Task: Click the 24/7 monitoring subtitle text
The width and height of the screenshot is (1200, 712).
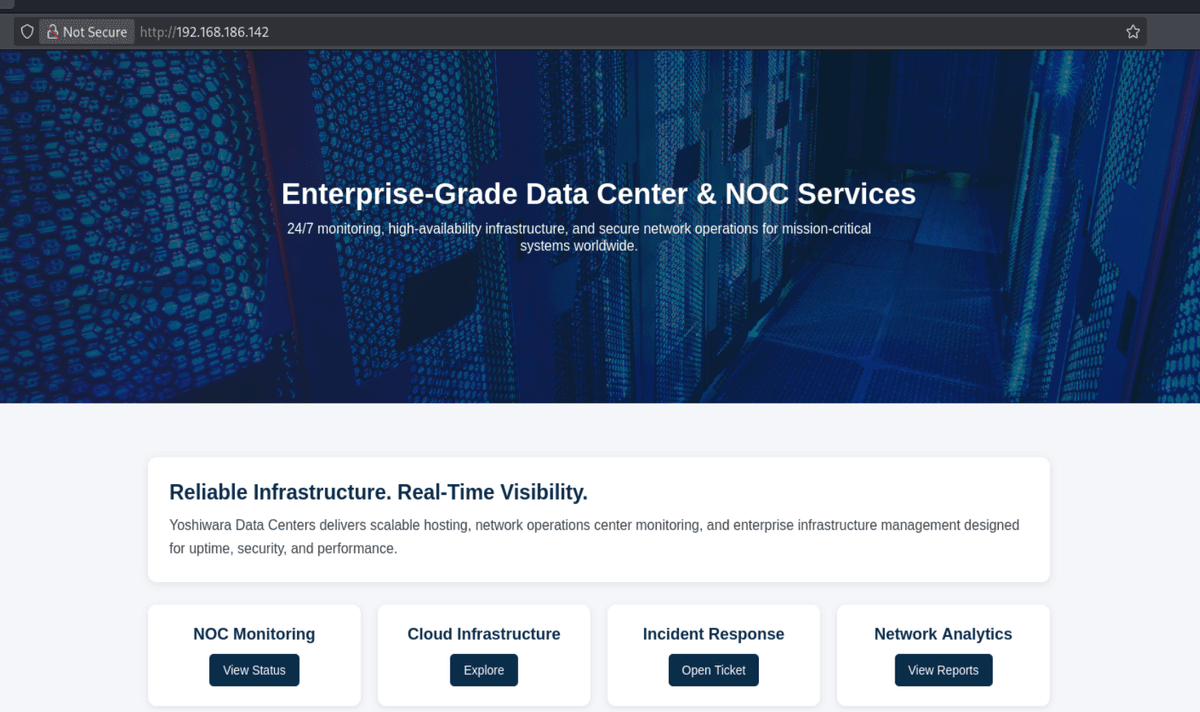Action: 579,237
